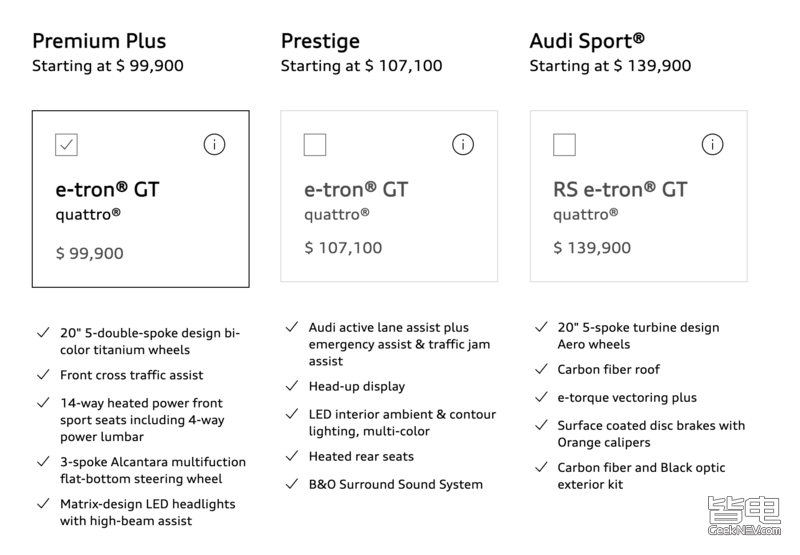Click B&O Surround Sound System feature

click(x=395, y=484)
